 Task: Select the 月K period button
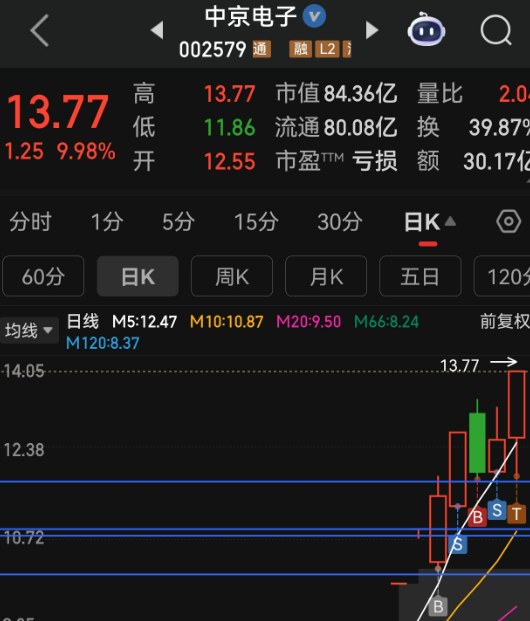click(x=326, y=276)
